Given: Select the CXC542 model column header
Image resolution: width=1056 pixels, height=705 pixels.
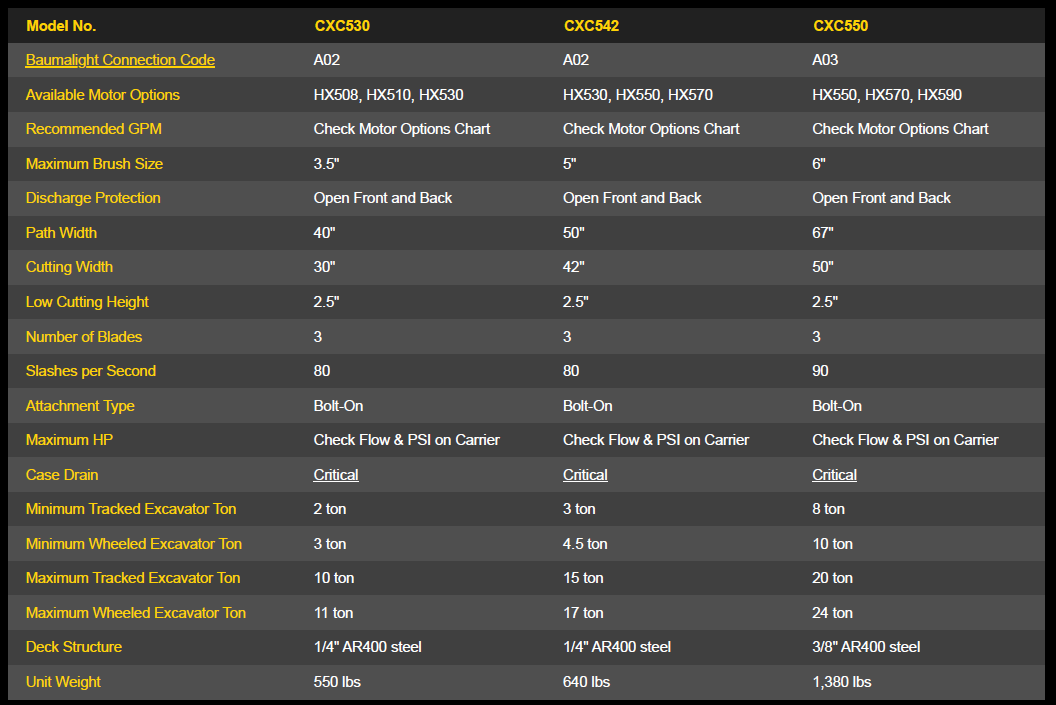Looking at the screenshot, I should (x=591, y=26).
